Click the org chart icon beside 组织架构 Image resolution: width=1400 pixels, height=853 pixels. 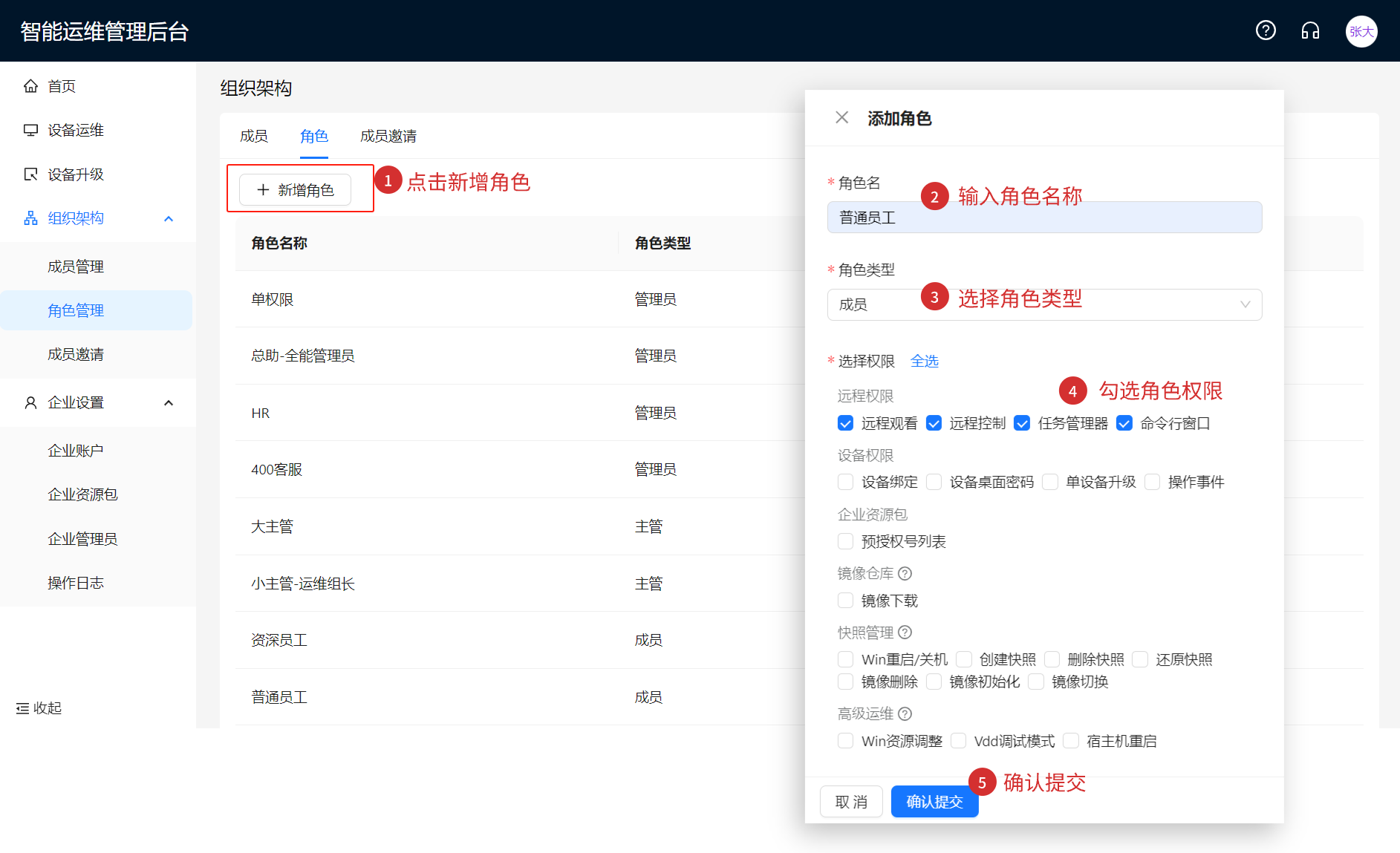coord(30,218)
